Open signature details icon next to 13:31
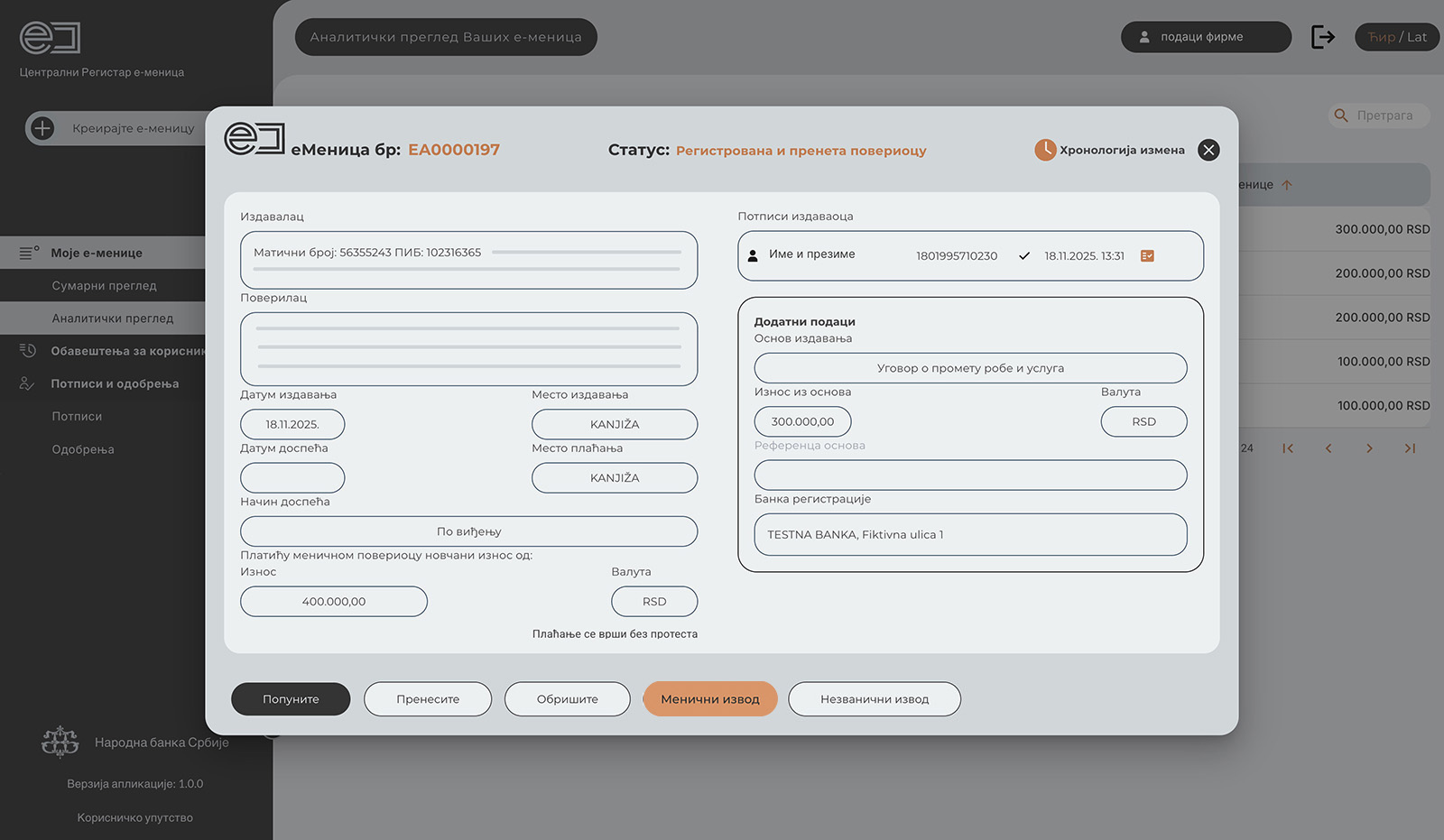Viewport: 1444px width, 840px height. (x=1147, y=256)
